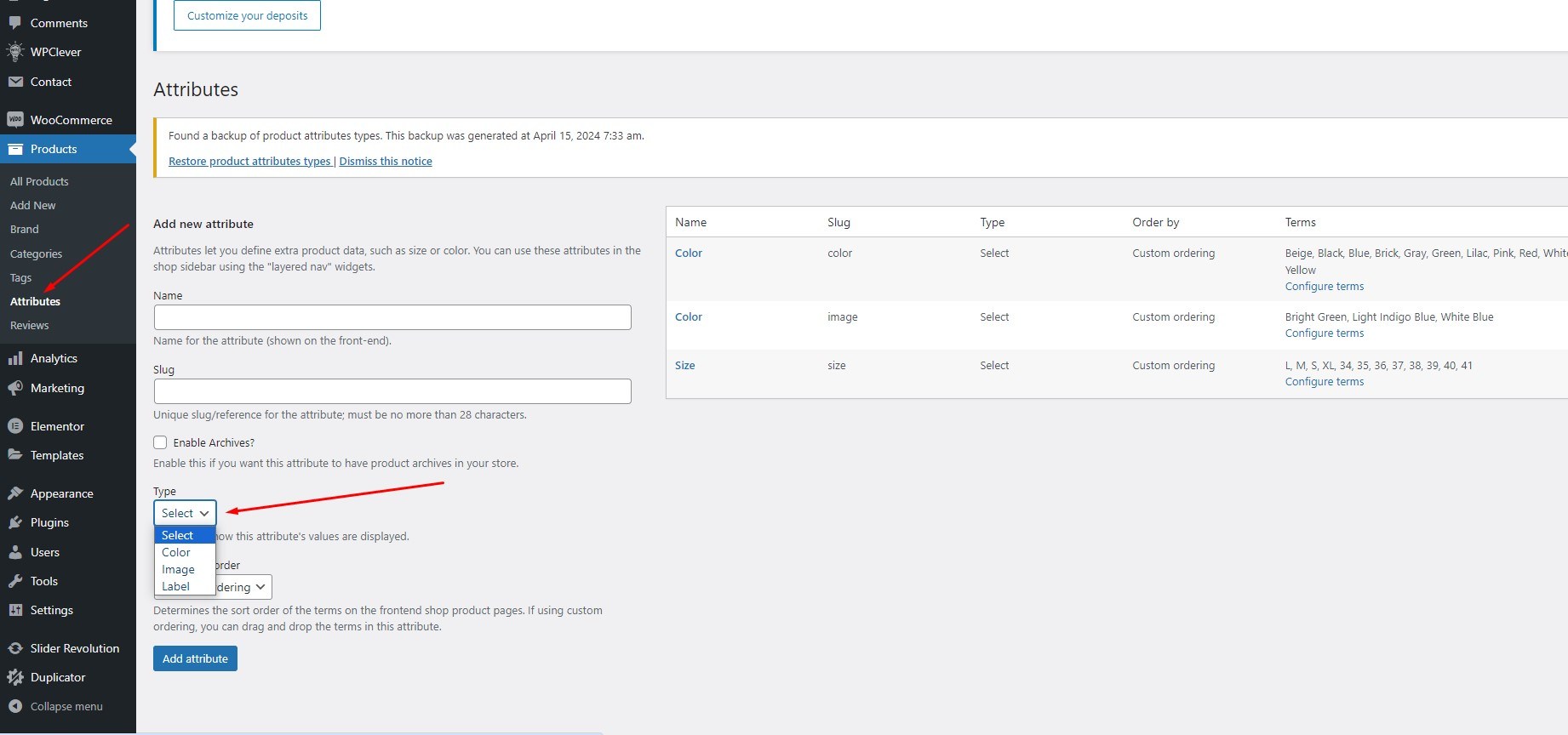This screenshot has height=735, width=1568.
Task: Expand the default sort order dropdown
Action: tap(244, 587)
